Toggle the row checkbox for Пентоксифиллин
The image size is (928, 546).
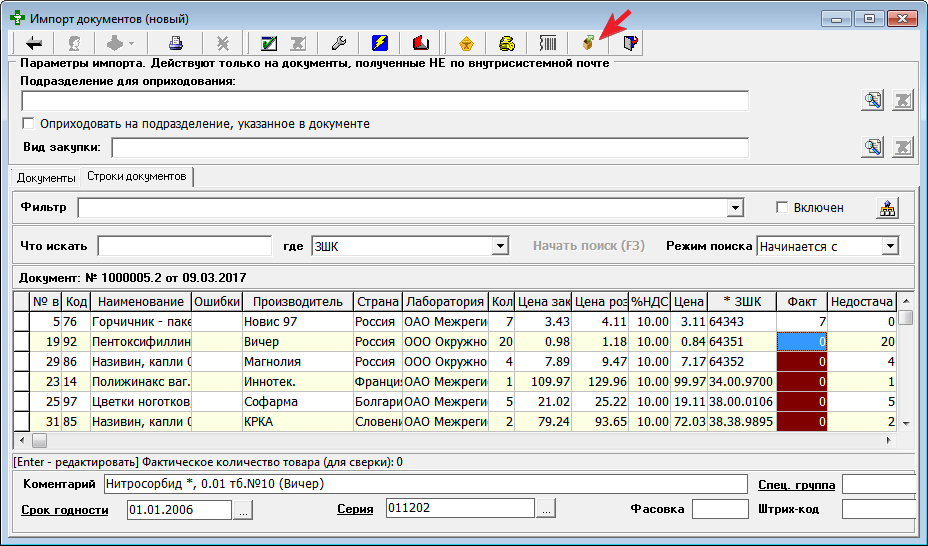21,341
